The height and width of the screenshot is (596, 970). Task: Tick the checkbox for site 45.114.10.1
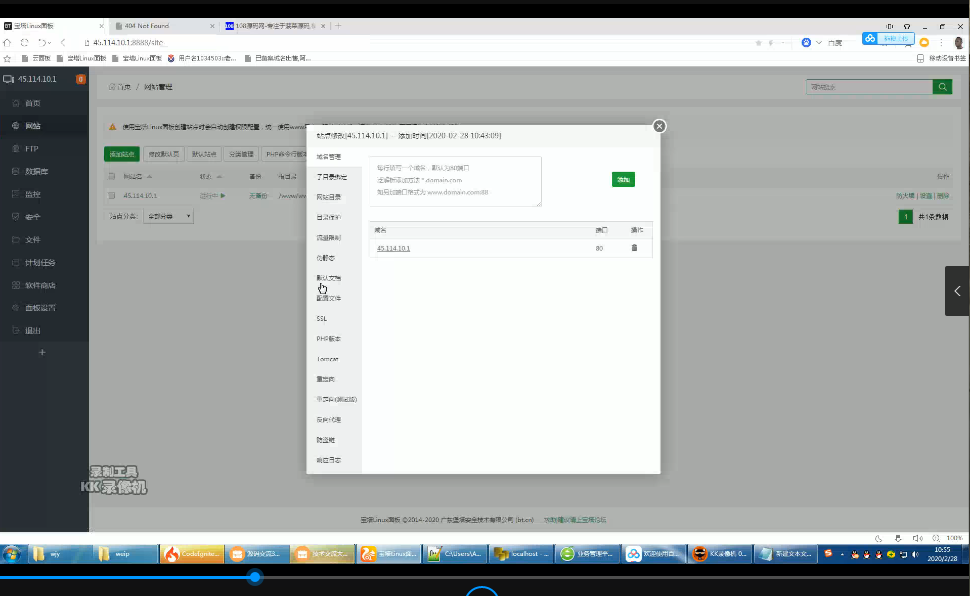click(112, 195)
